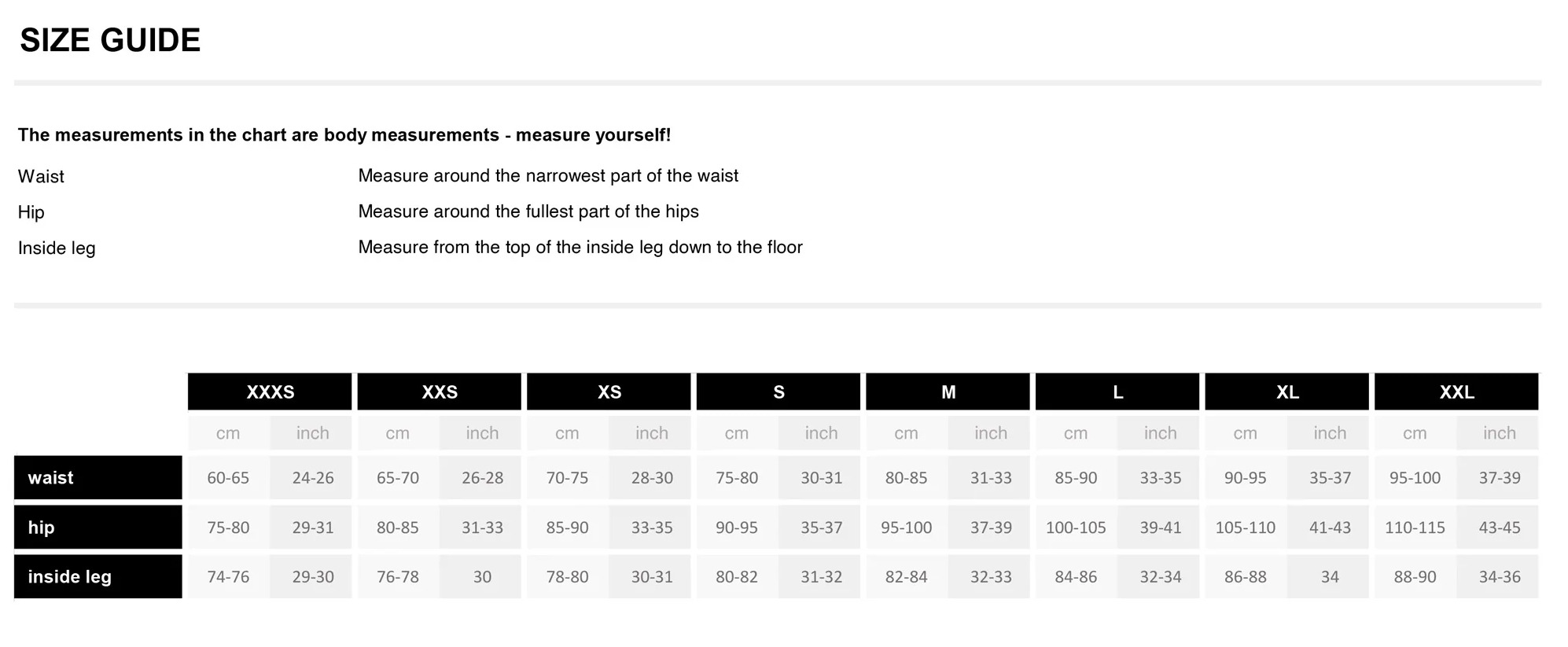The height and width of the screenshot is (647, 1568).
Task: Click the hip 100-105 cm cell under L
Action: pyautogui.click(x=1076, y=527)
